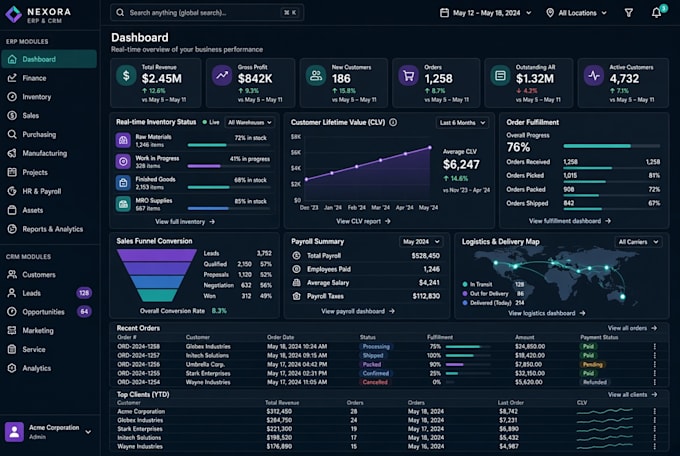This screenshot has width=680, height=456.
Task: Click the Acme Corporation user avatar
Action: tap(14, 432)
